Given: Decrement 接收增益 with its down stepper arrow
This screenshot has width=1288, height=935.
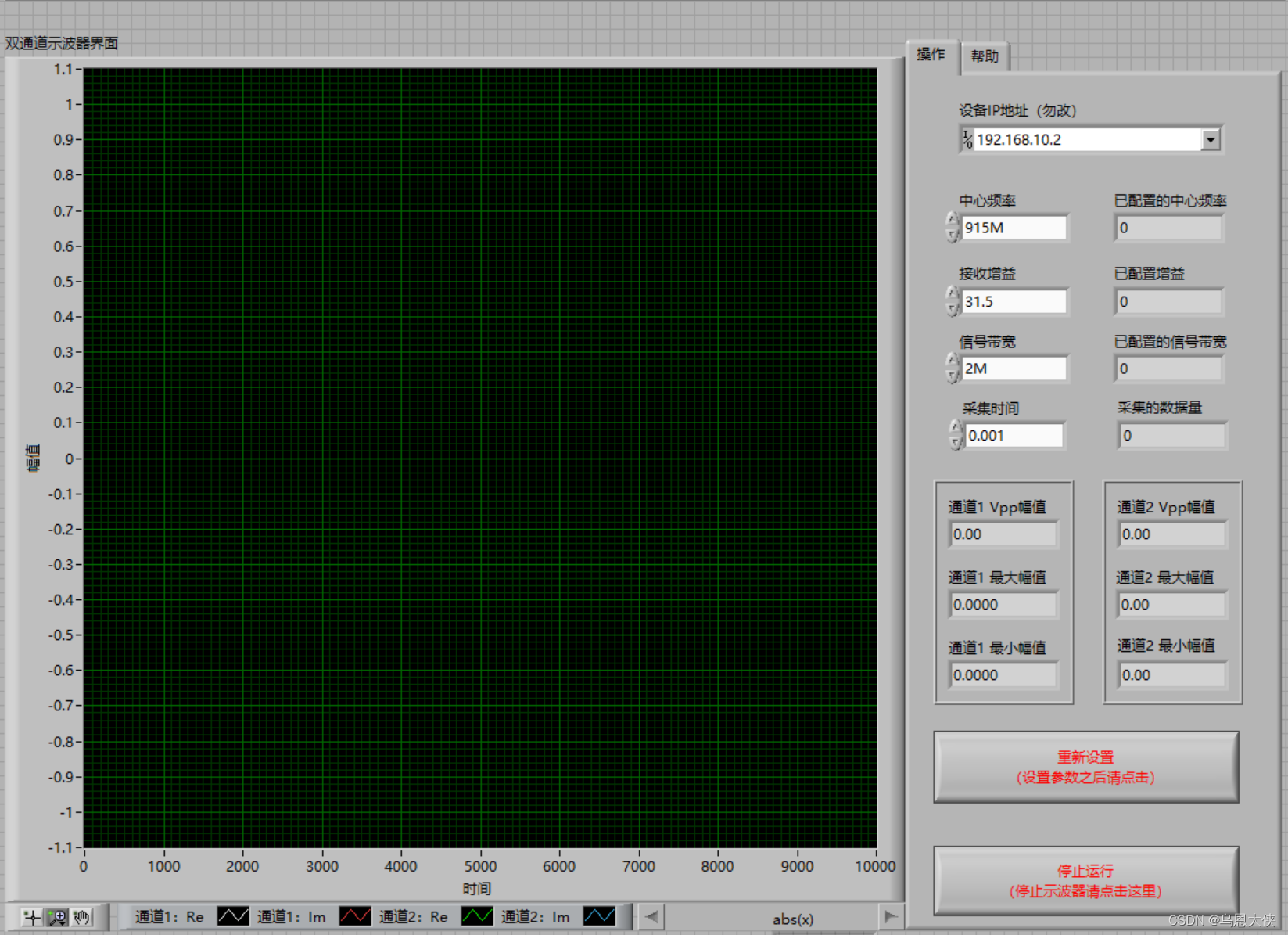Looking at the screenshot, I should [952, 308].
